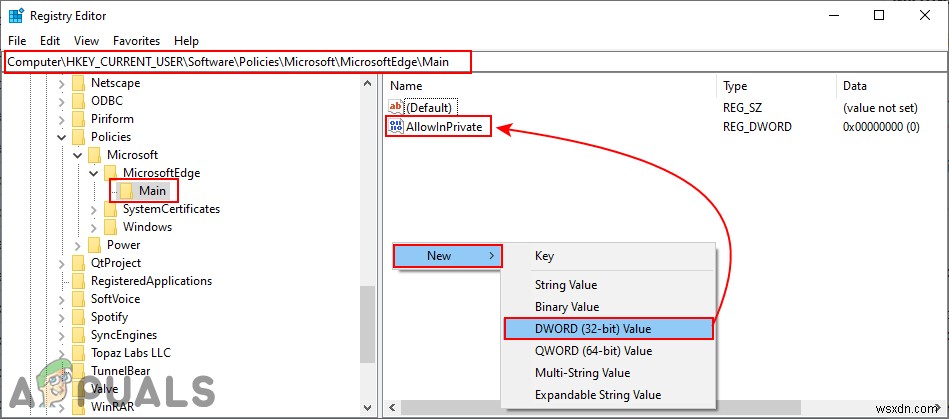
Task: Click the (value not set) data cell
Action: (881, 108)
